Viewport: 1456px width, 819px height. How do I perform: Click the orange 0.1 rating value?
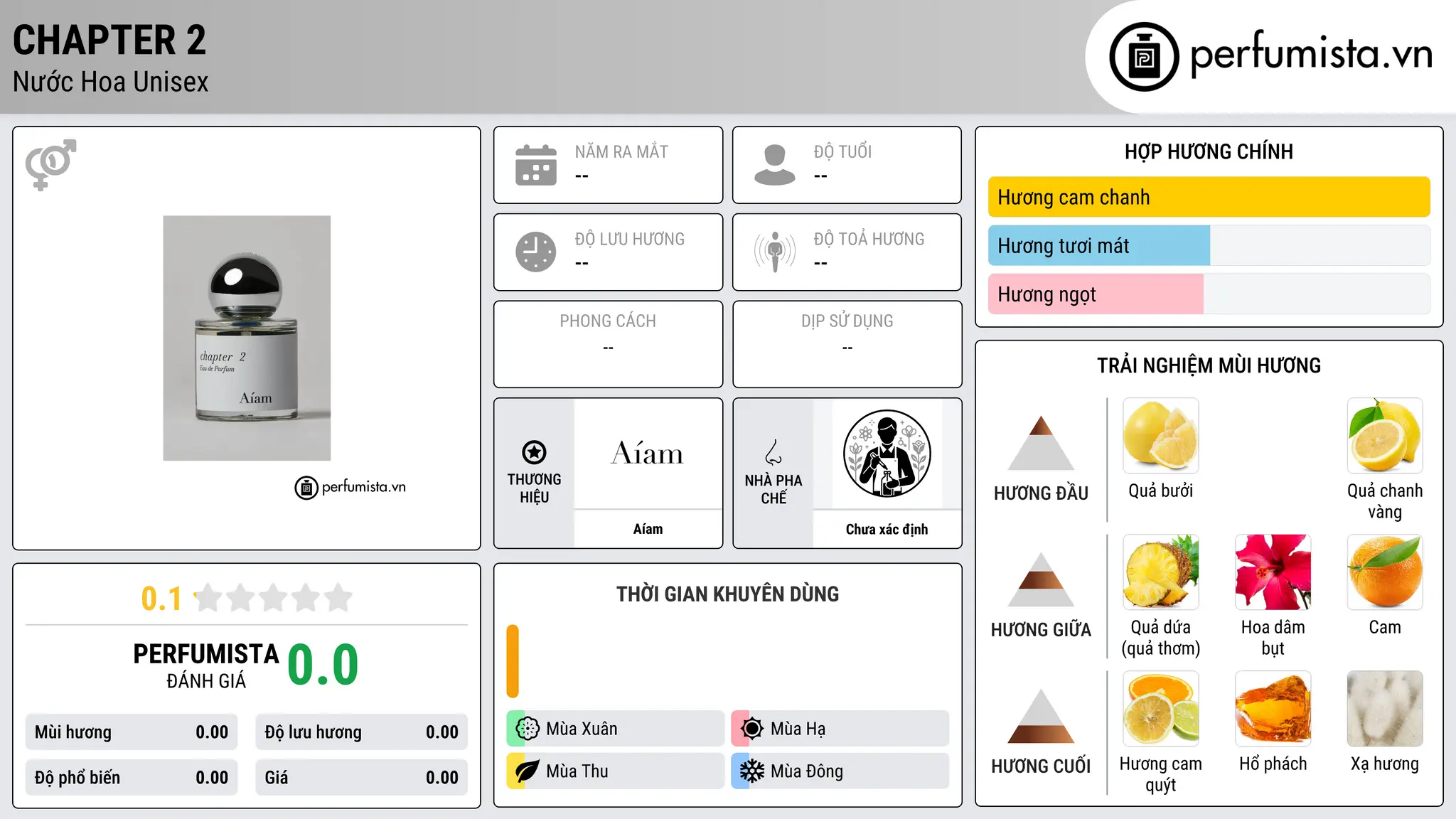coord(161,599)
